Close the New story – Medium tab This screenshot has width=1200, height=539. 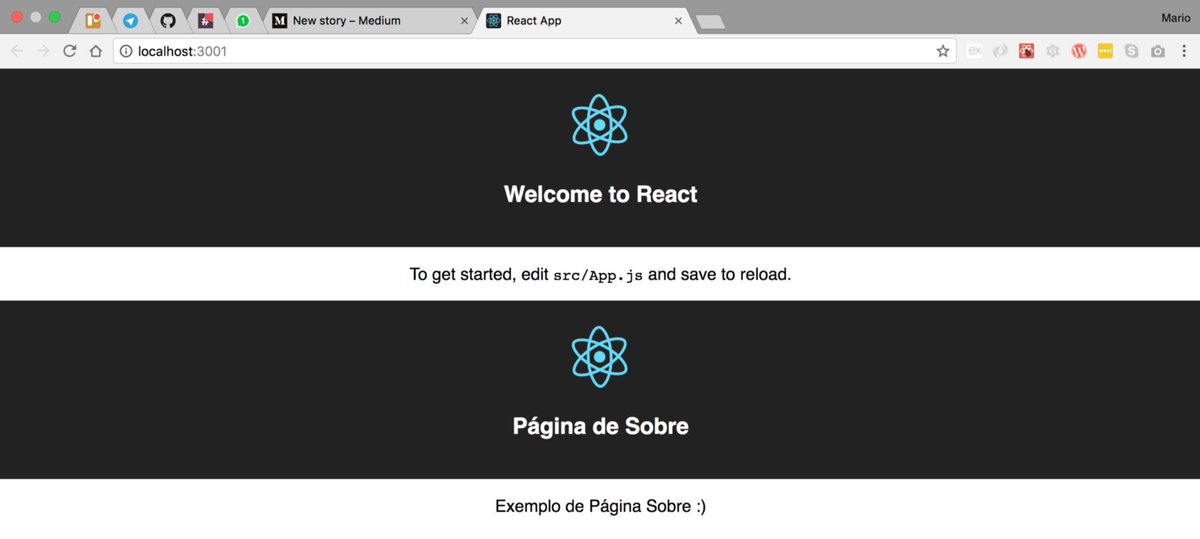pos(464,20)
